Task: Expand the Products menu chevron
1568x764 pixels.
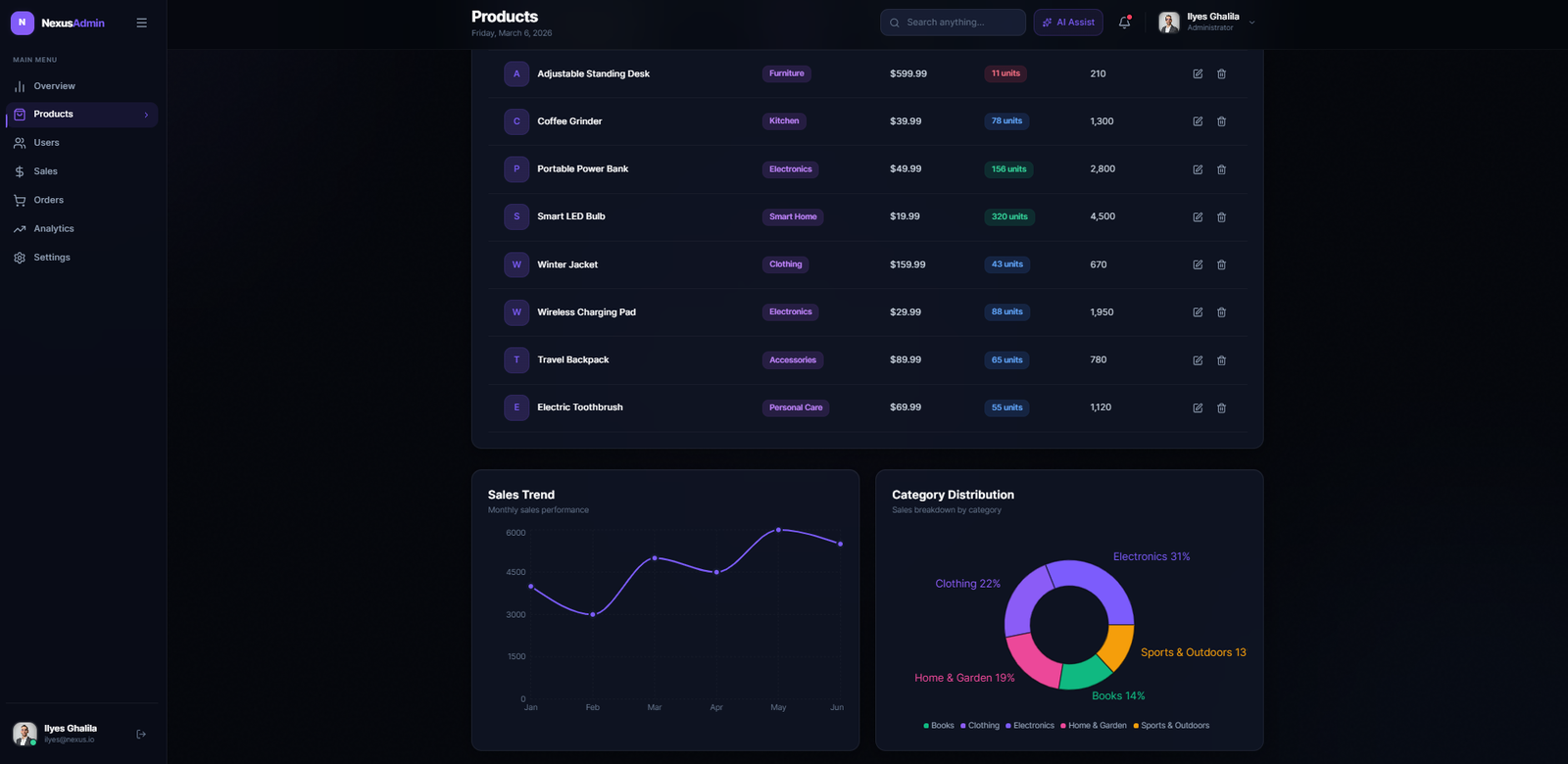Action: 146,115
